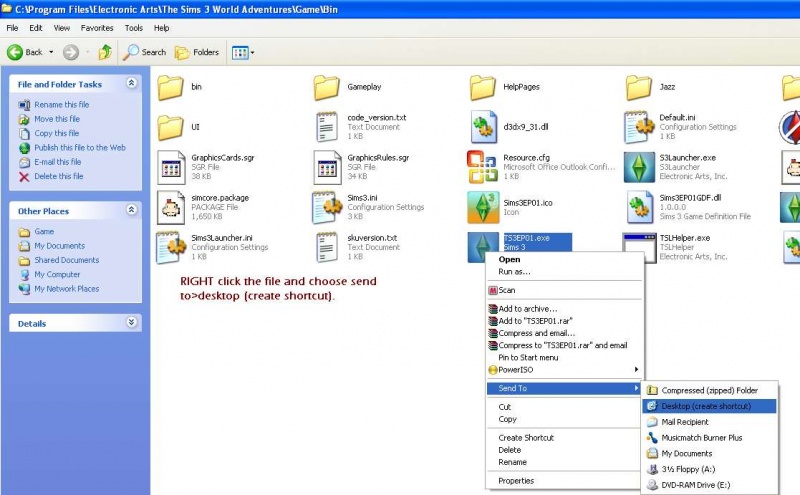Click Publish this file to the Web
The width and height of the screenshot is (800, 495).
point(80,147)
